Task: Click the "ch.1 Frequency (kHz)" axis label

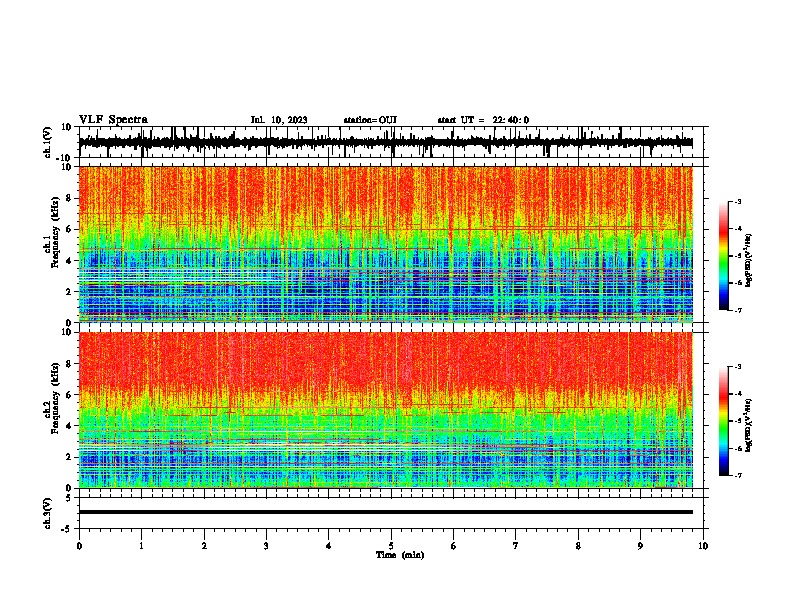Action: pyautogui.click(x=51, y=244)
